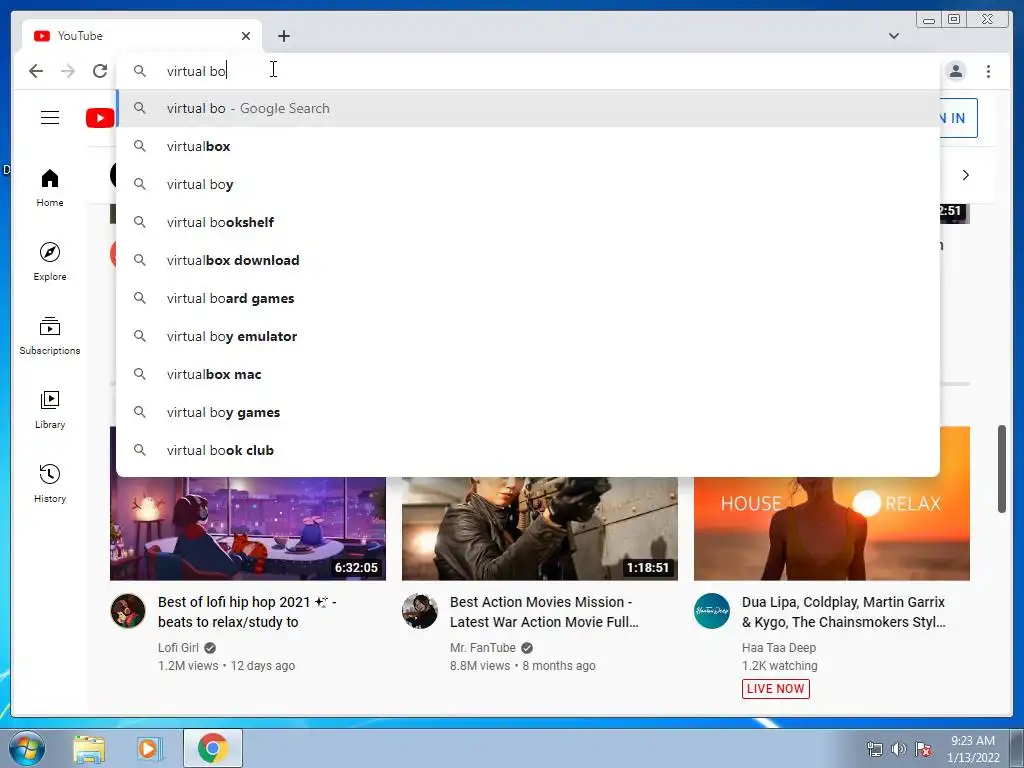Visit the Mr. FanTube channel name
Image resolution: width=1024 pixels, height=768 pixels.
click(x=483, y=648)
